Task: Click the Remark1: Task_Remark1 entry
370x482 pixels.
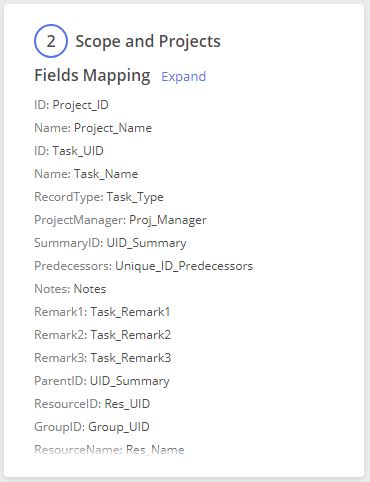Action: click(102, 312)
